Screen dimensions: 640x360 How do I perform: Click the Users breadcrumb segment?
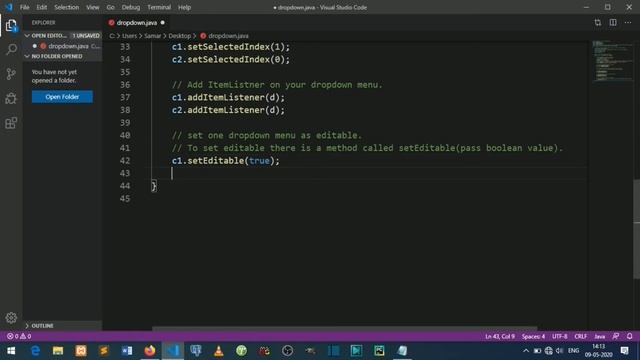[129, 36]
